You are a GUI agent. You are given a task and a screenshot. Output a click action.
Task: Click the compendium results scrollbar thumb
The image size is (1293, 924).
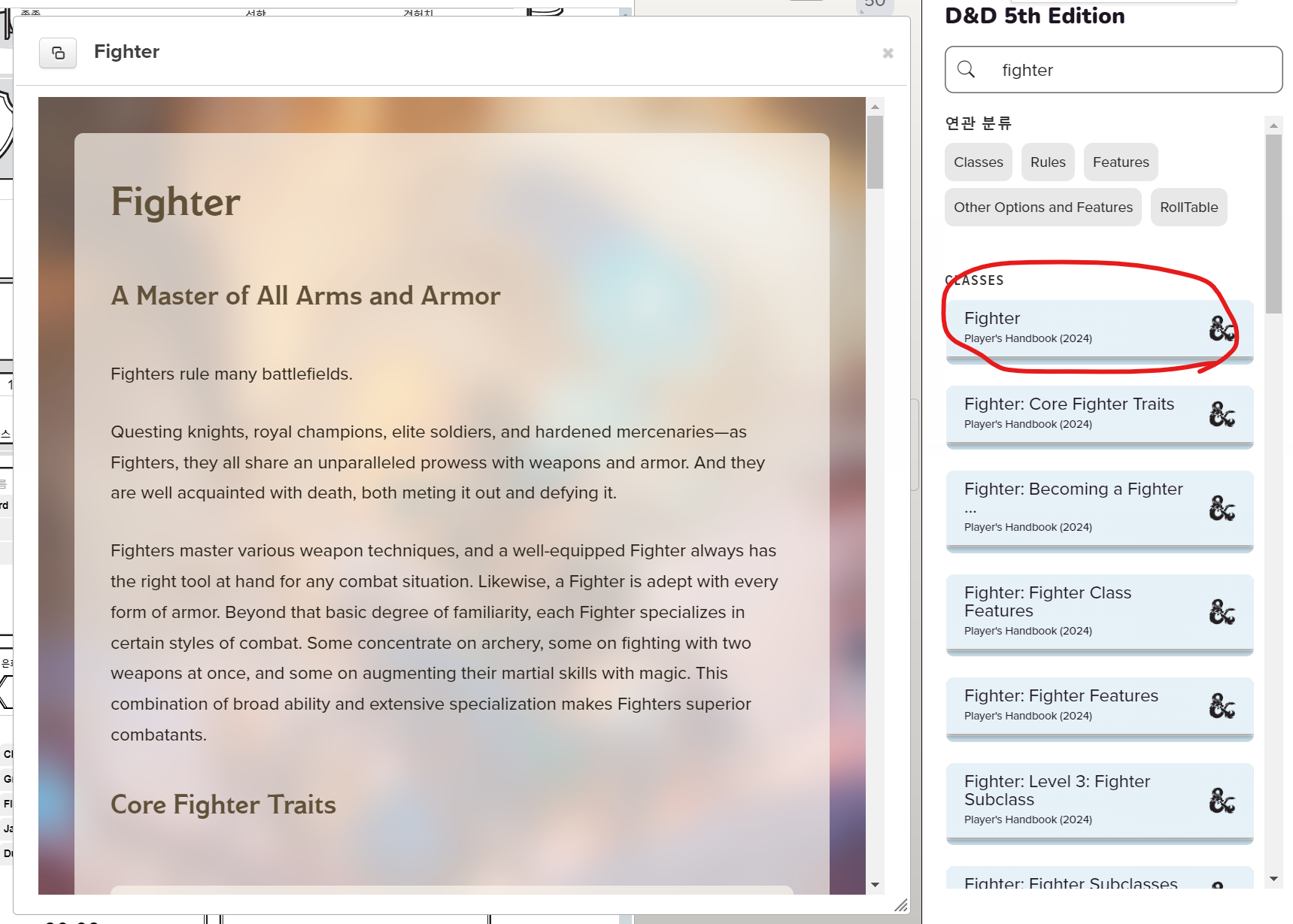(x=1273, y=224)
